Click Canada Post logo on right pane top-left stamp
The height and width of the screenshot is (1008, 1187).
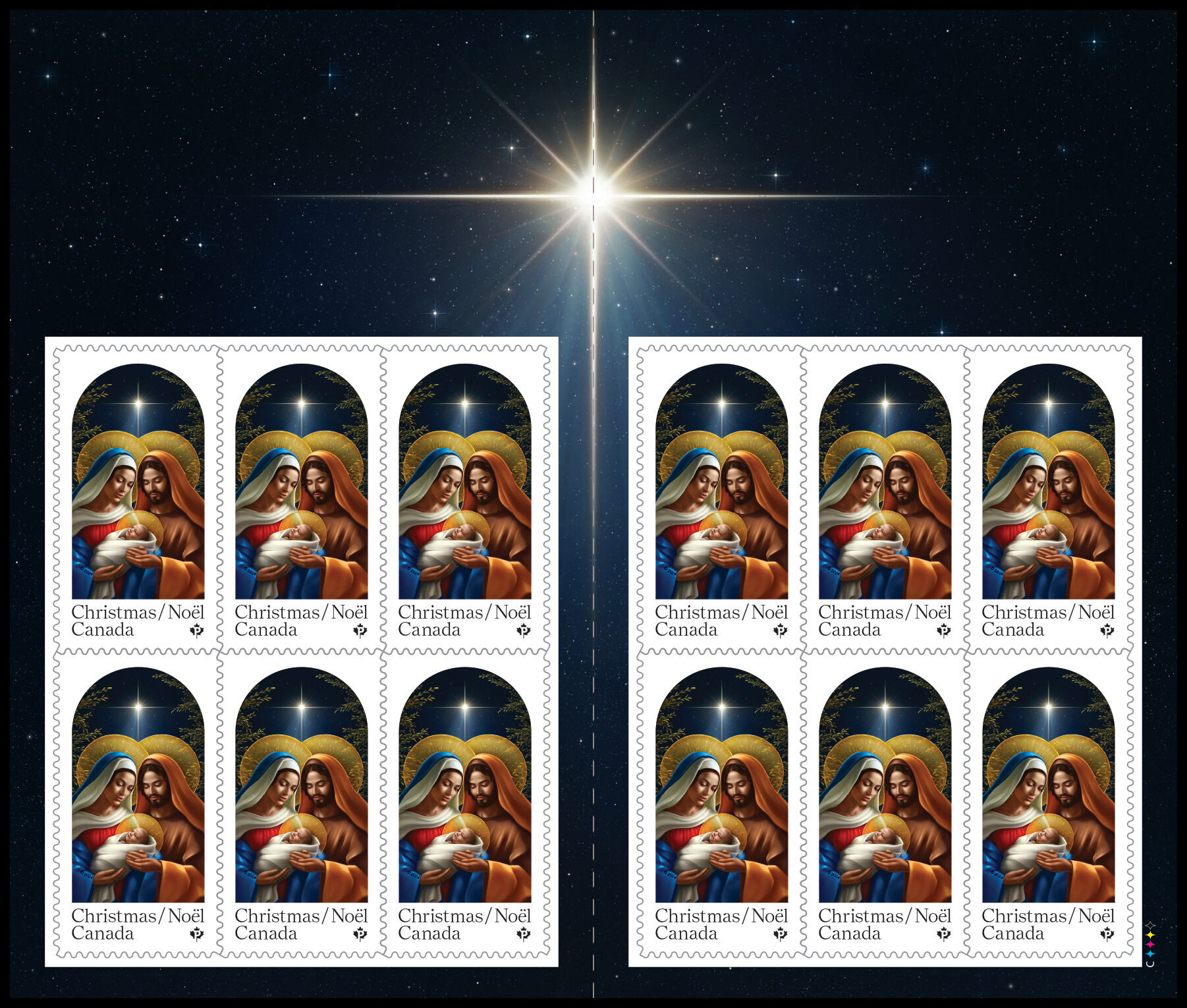(781, 630)
